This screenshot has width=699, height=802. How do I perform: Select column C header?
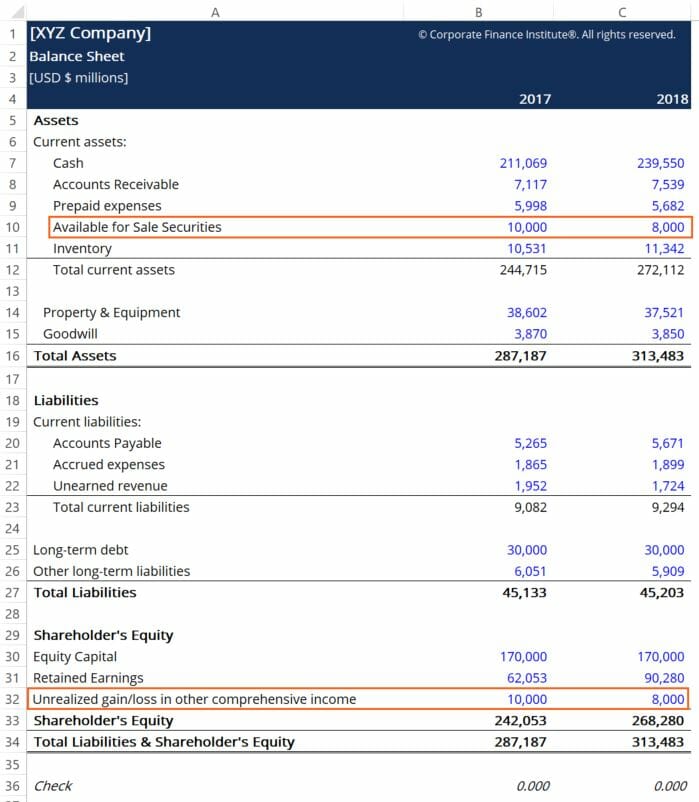(622, 11)
